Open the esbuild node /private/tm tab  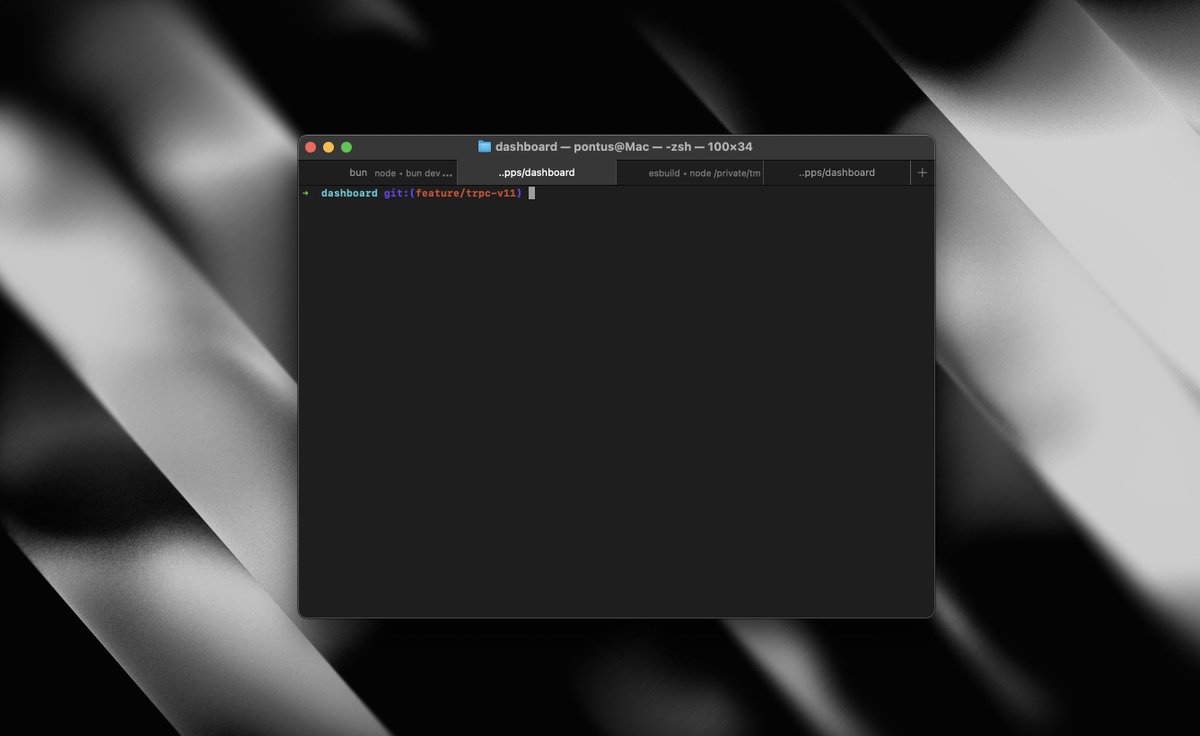pos(690,173)
